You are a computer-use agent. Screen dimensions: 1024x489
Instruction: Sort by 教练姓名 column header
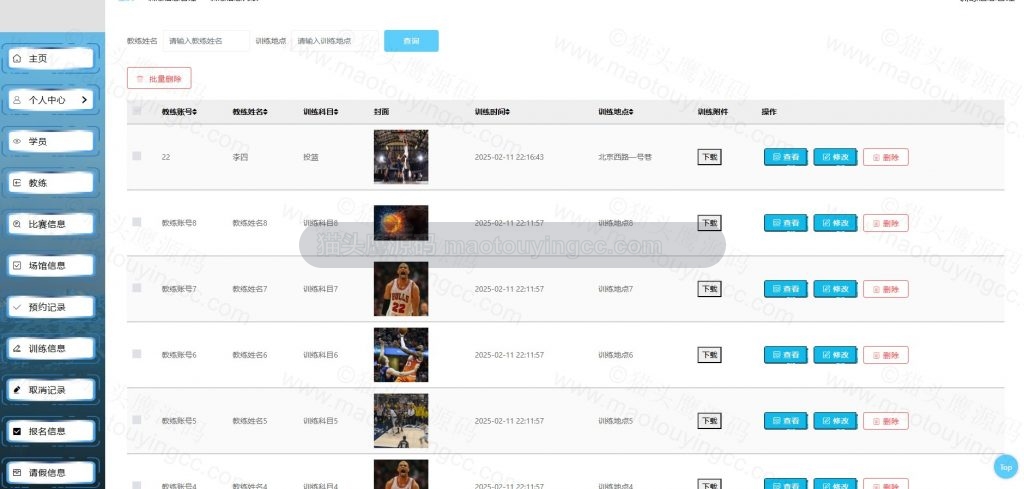(250, 112)
